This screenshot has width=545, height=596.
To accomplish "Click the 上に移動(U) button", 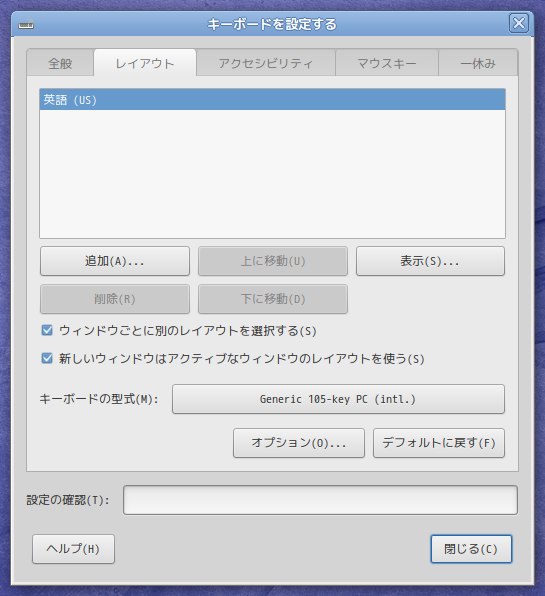I will (x=273, y=261).
